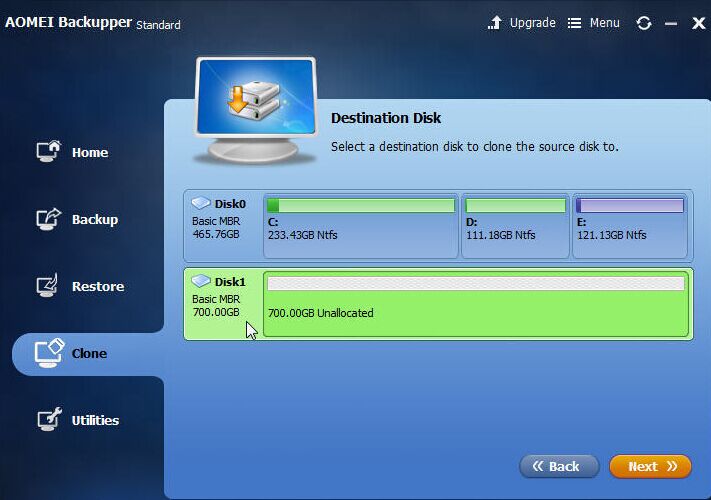The image size is (711, 500).
Task: Open the Utilities section
Action: [x=95, y=421]
